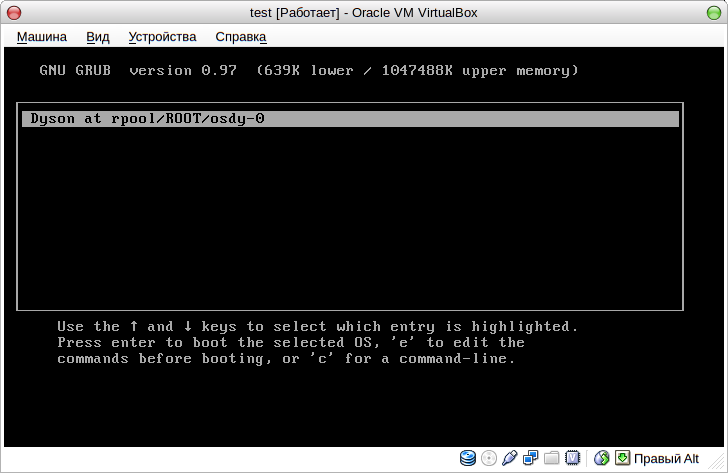This screenshot has height=473, width=728.
Task: Select the Dyson at rpool/ROOT/osdy-0 boot entry
Action: [x=351, y=119]
